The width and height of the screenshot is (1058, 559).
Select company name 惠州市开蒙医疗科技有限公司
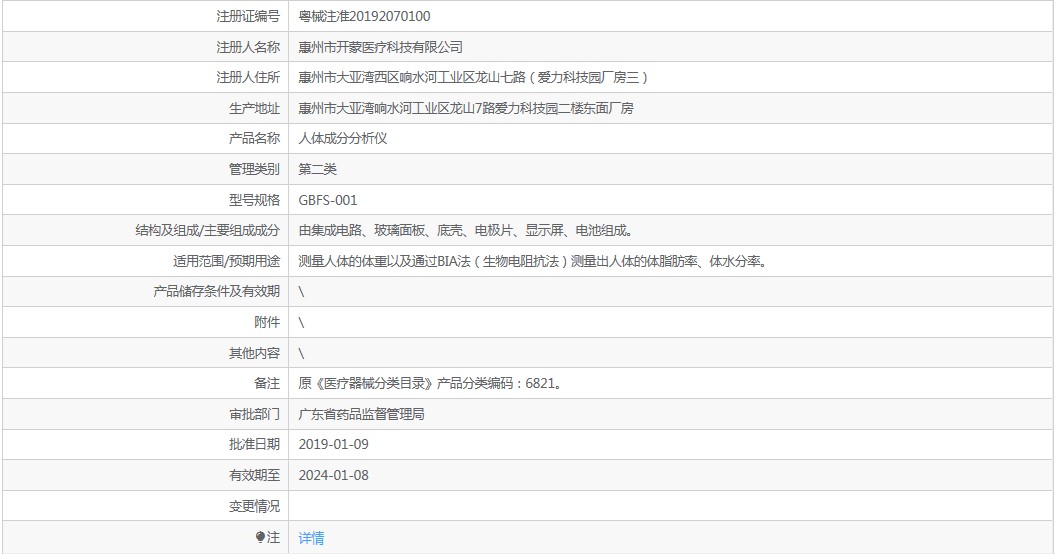(381, 47)
